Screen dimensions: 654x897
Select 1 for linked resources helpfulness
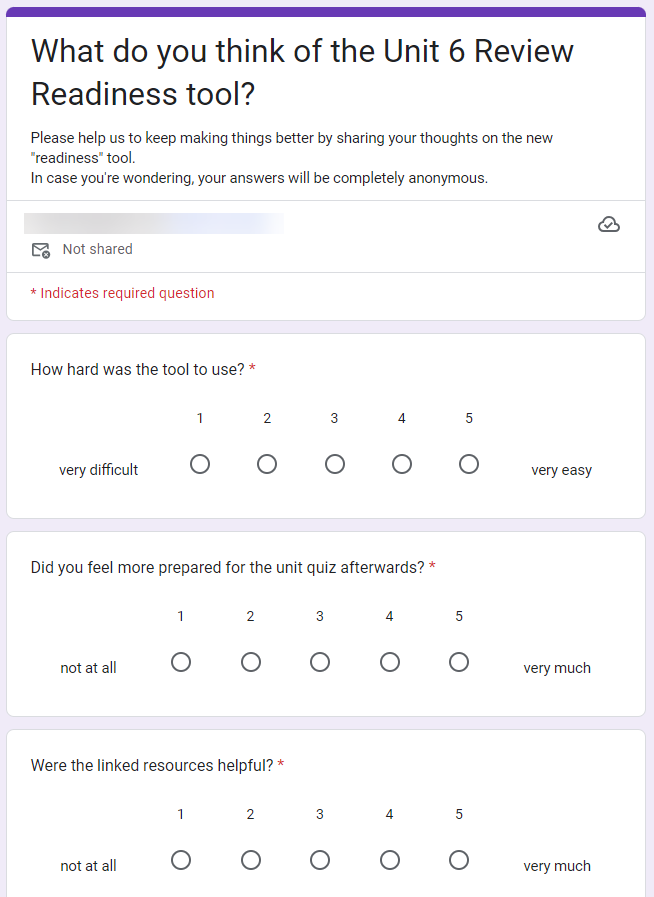tap(181, 860)
